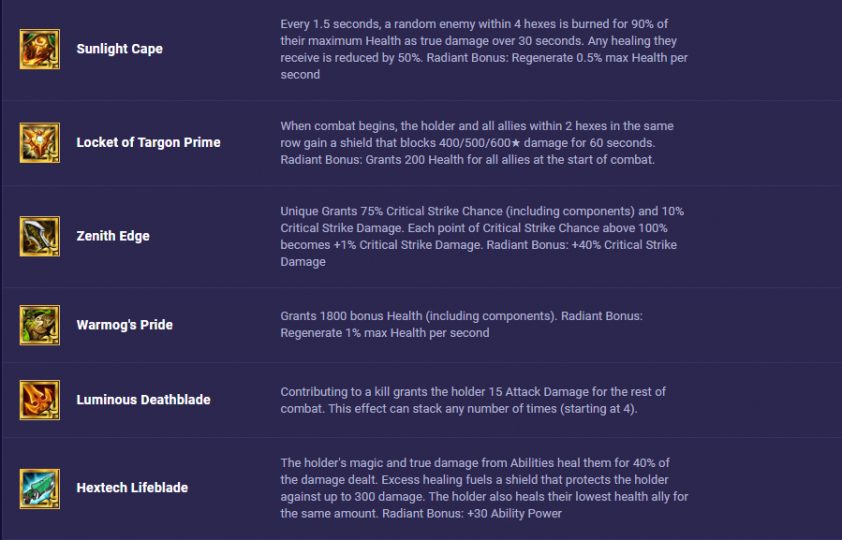Click the Locket of Targon Prime icon
Image resolution: width=842 pixels, height=540 pixels.
(40, 142)
